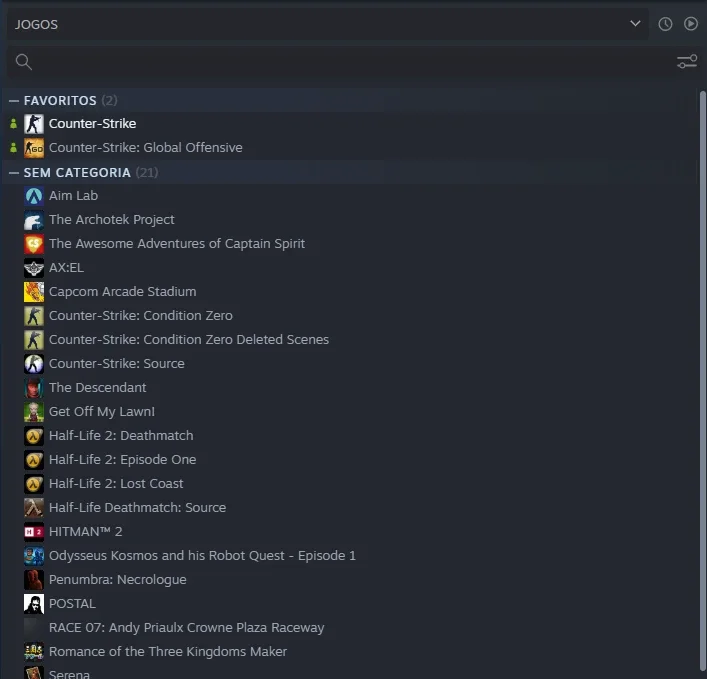Select RACE 07: Andy Priaulx Crowne Plaza Raceway
Image resolution: width=707 pixels, height=679 pixels.
pyautogui.click(x=187, y=627)
